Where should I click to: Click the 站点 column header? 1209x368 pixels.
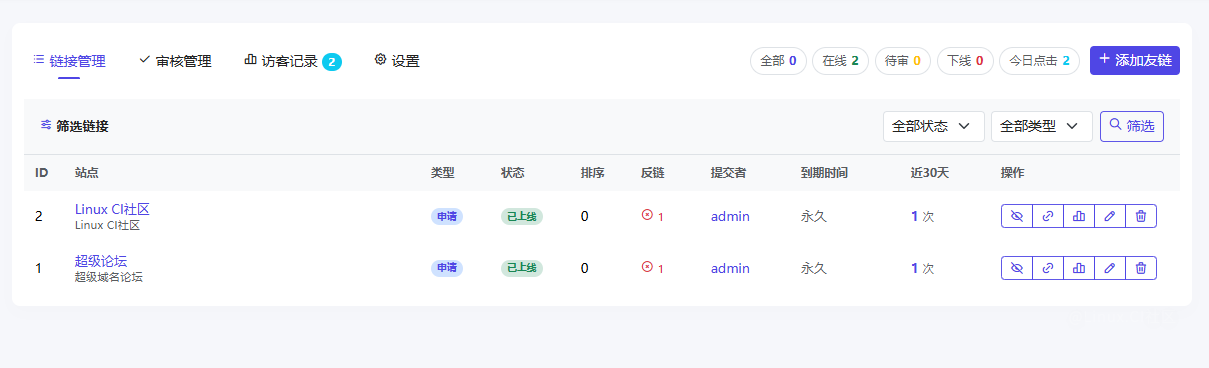[87, 173]
